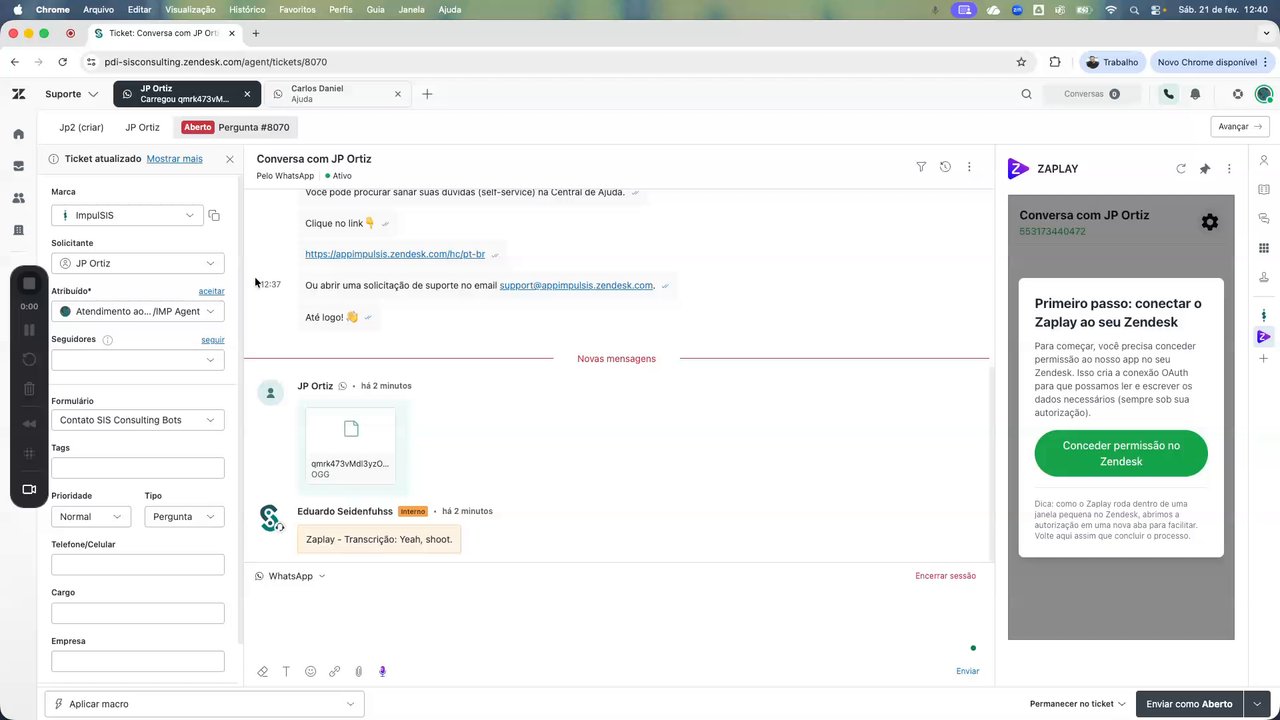Viewport: 1280px width, 720px height.
Task: Toggle text formatting in composer
Action: [x=286, y=672]
